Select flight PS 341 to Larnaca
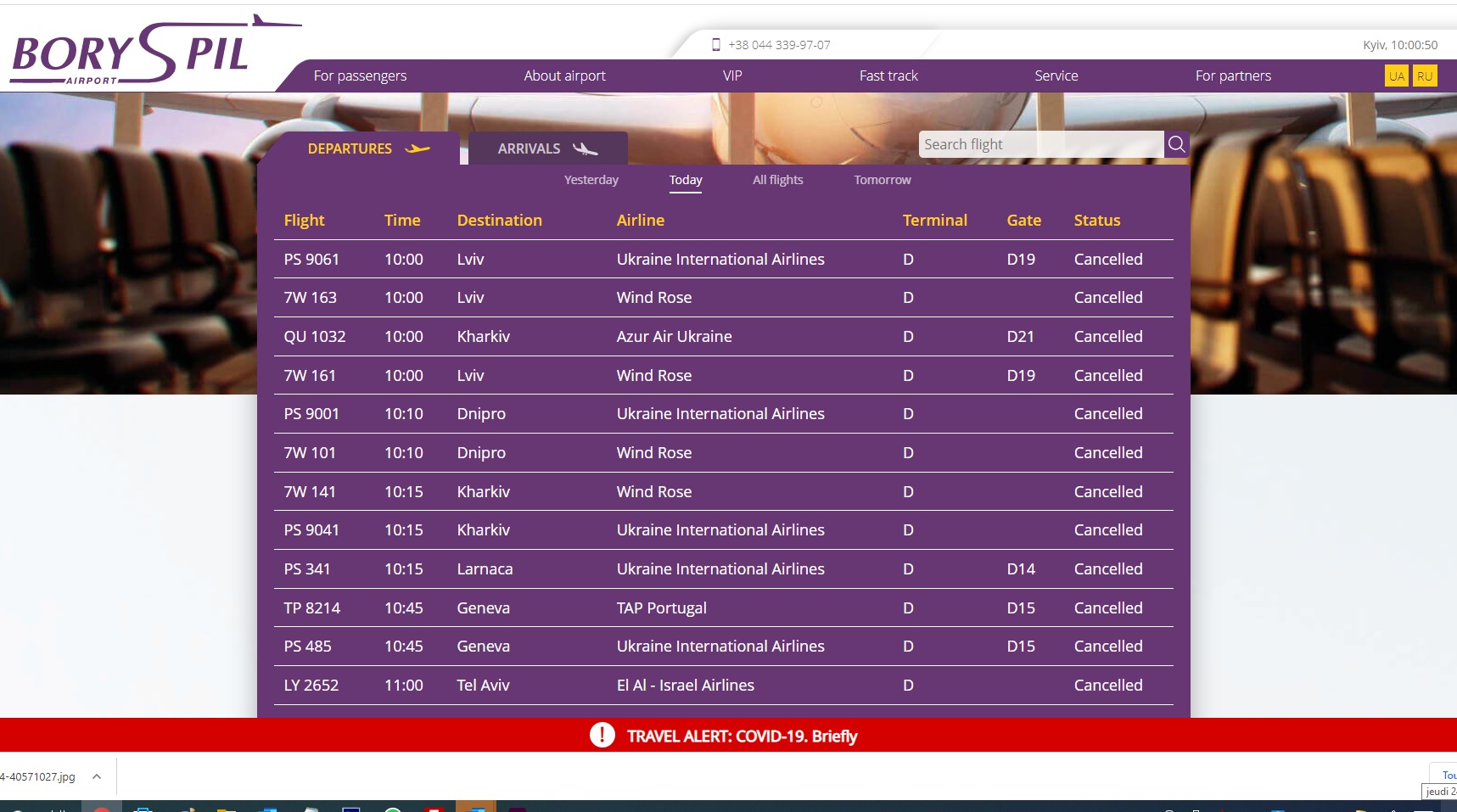The image size is (1457, 812). (306, 569)
